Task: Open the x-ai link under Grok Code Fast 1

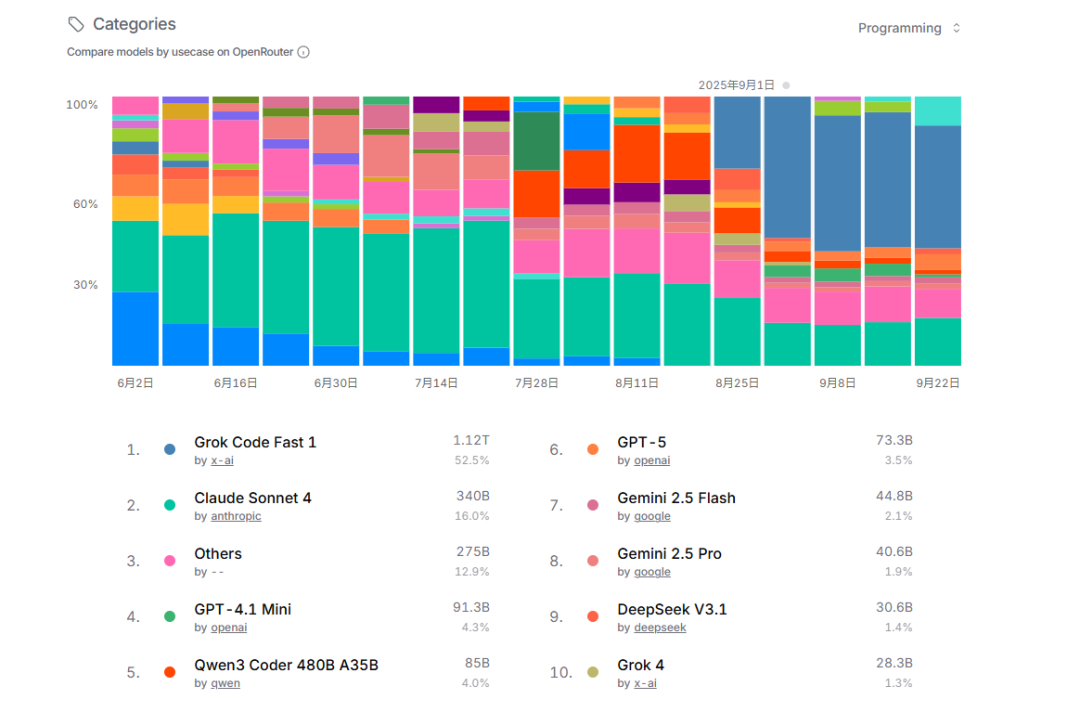Action: coord(222,461)
